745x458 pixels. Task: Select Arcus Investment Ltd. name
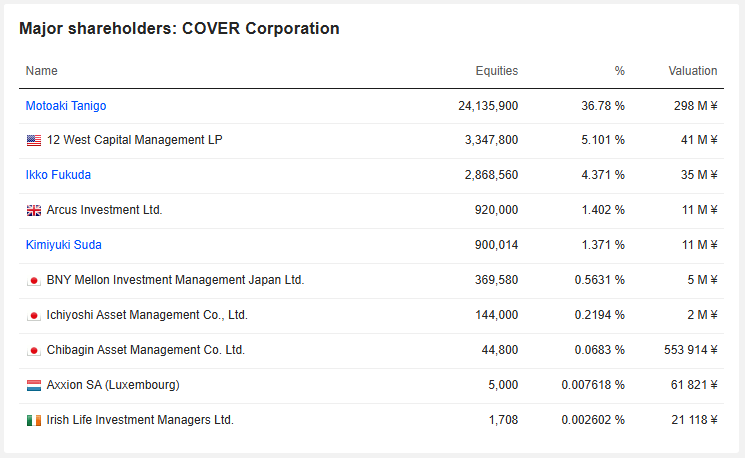pyautogui.click(x=105, y=210)
